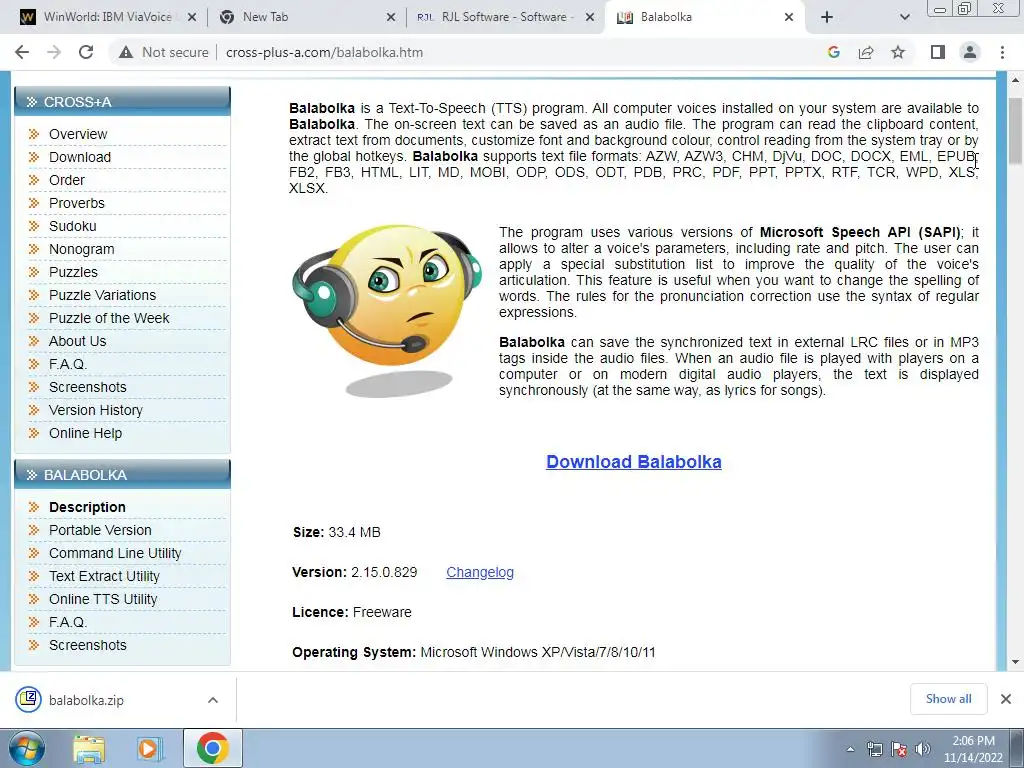
Task: Open Screenshots in CROSS+A section
Action: click(x=88, y=387)
